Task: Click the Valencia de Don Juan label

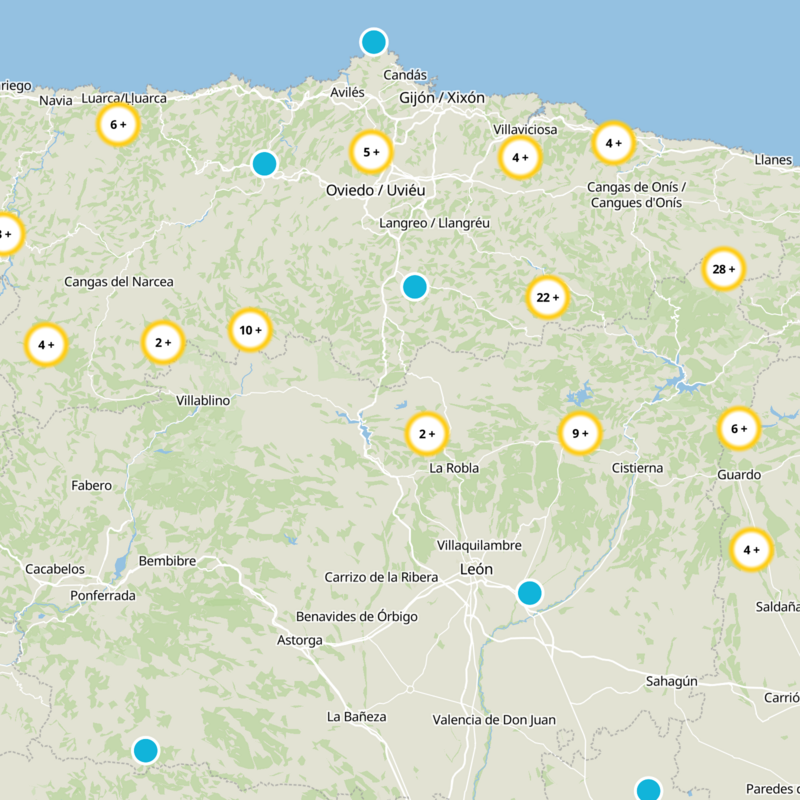Action: point(494,720)
